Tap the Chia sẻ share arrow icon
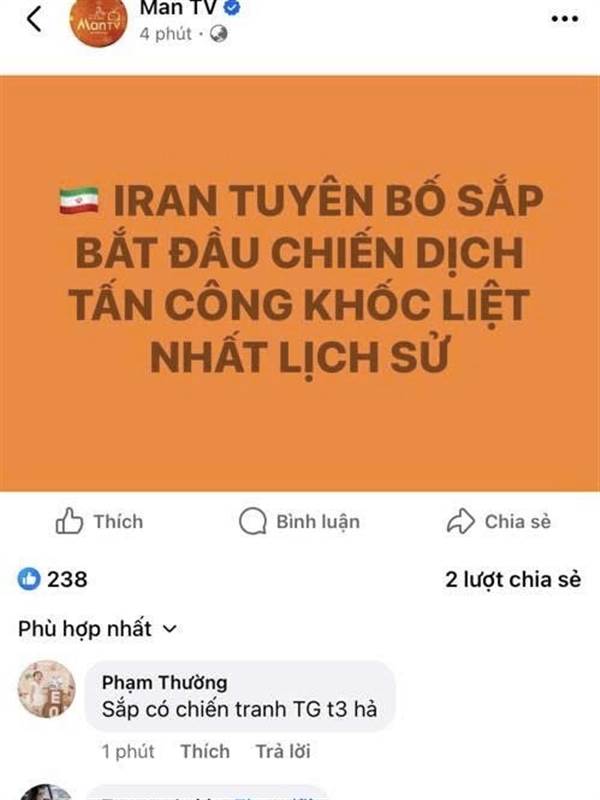Viewport: 600px width, 800px height. click(x=461, y=521)
